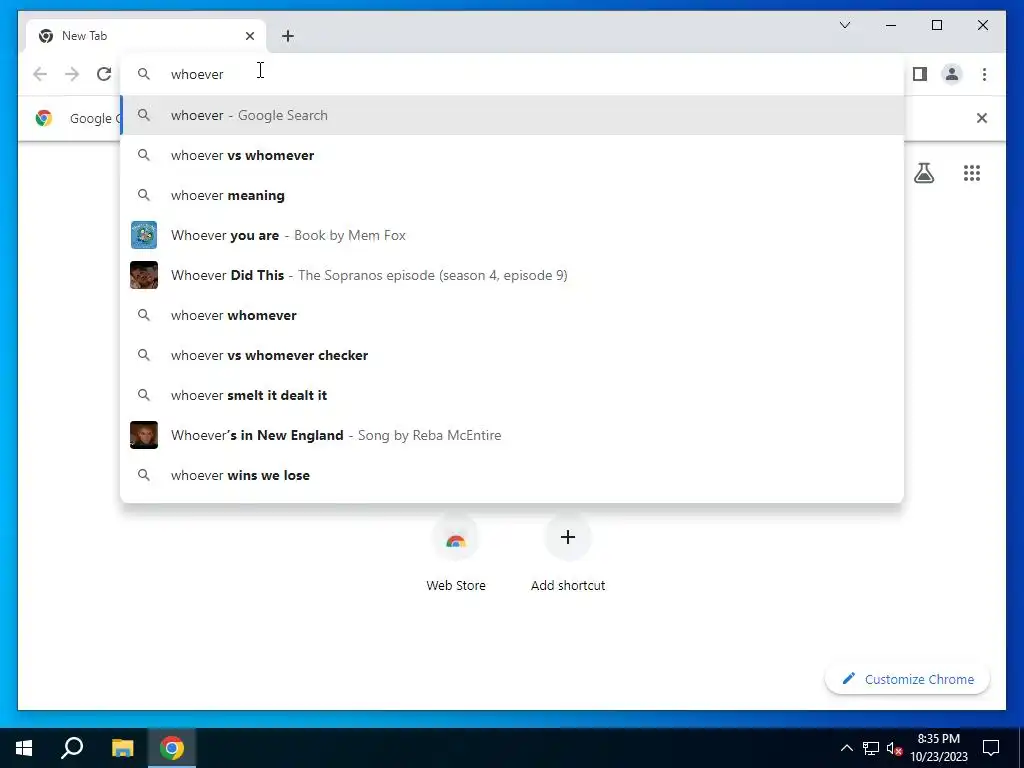Image resolution: width=1024 pixels, height=768 pixels.
Task: Click the Mem Fox book thumbnail
Action: click(x=144, y=235)
